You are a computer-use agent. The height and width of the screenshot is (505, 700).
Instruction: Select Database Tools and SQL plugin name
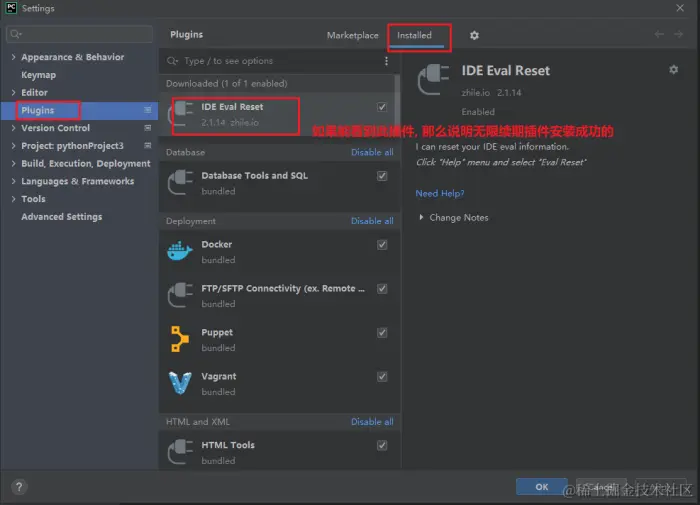(254, 175)
